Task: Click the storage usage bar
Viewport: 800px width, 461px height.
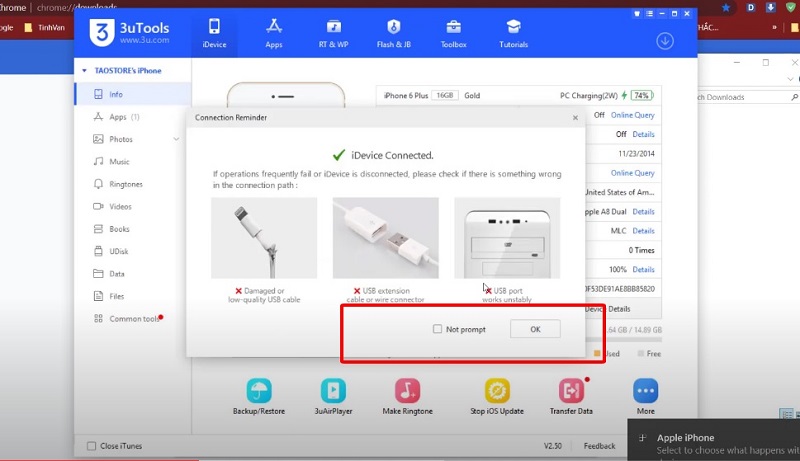Action: point(623,340)
